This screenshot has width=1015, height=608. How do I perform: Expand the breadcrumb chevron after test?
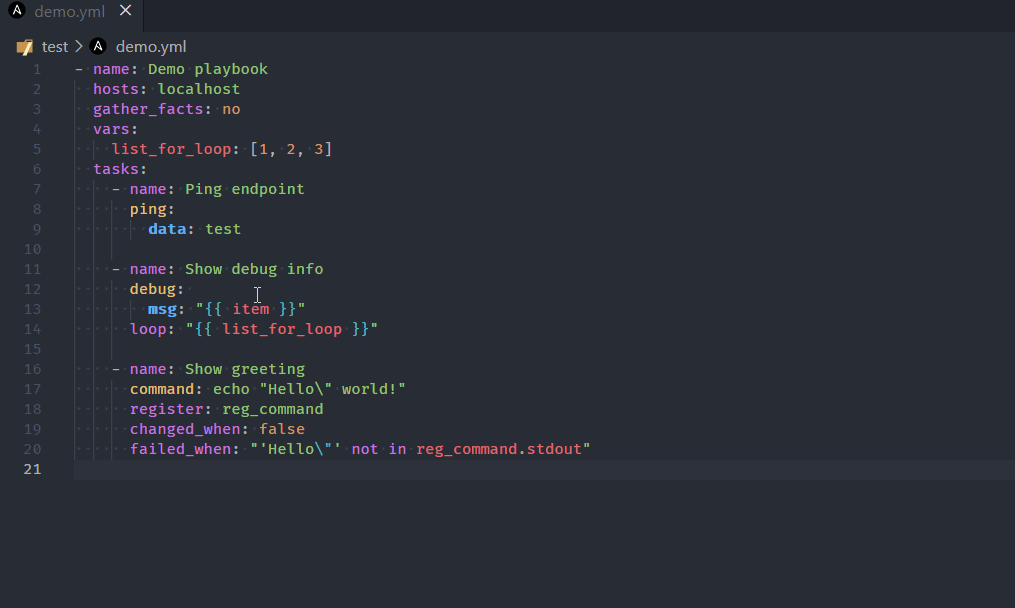coord(78,47)
